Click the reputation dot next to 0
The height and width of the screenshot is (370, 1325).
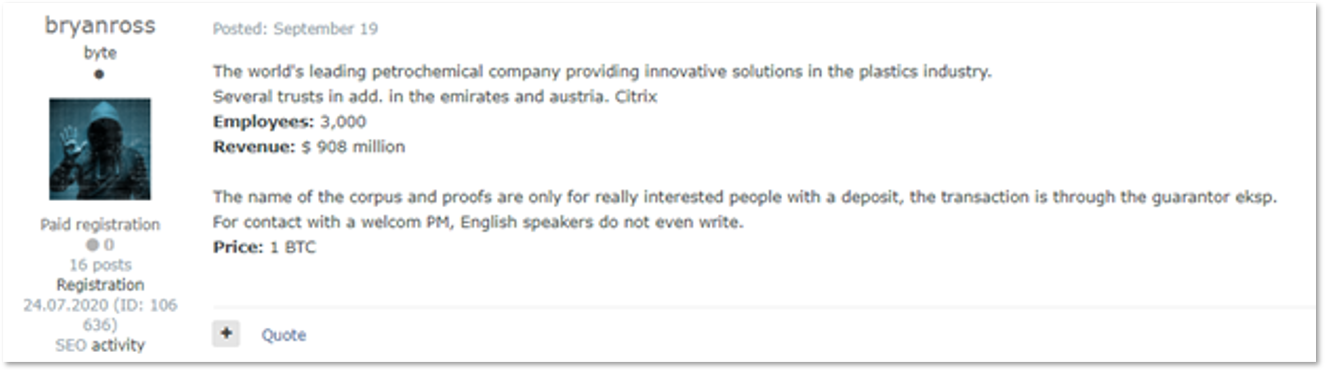[91, 245]
